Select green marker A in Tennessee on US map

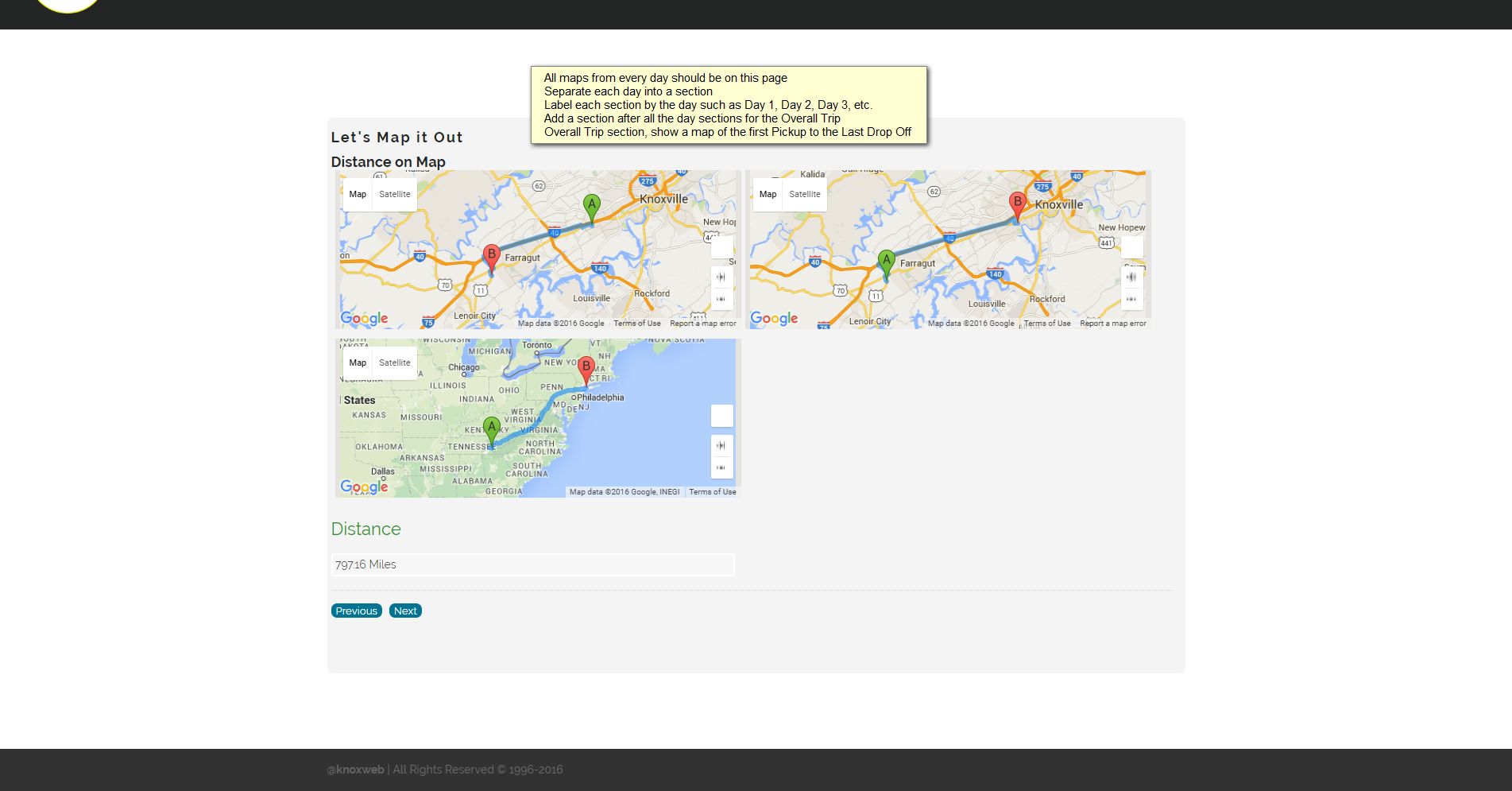click(x=492, y=432)
